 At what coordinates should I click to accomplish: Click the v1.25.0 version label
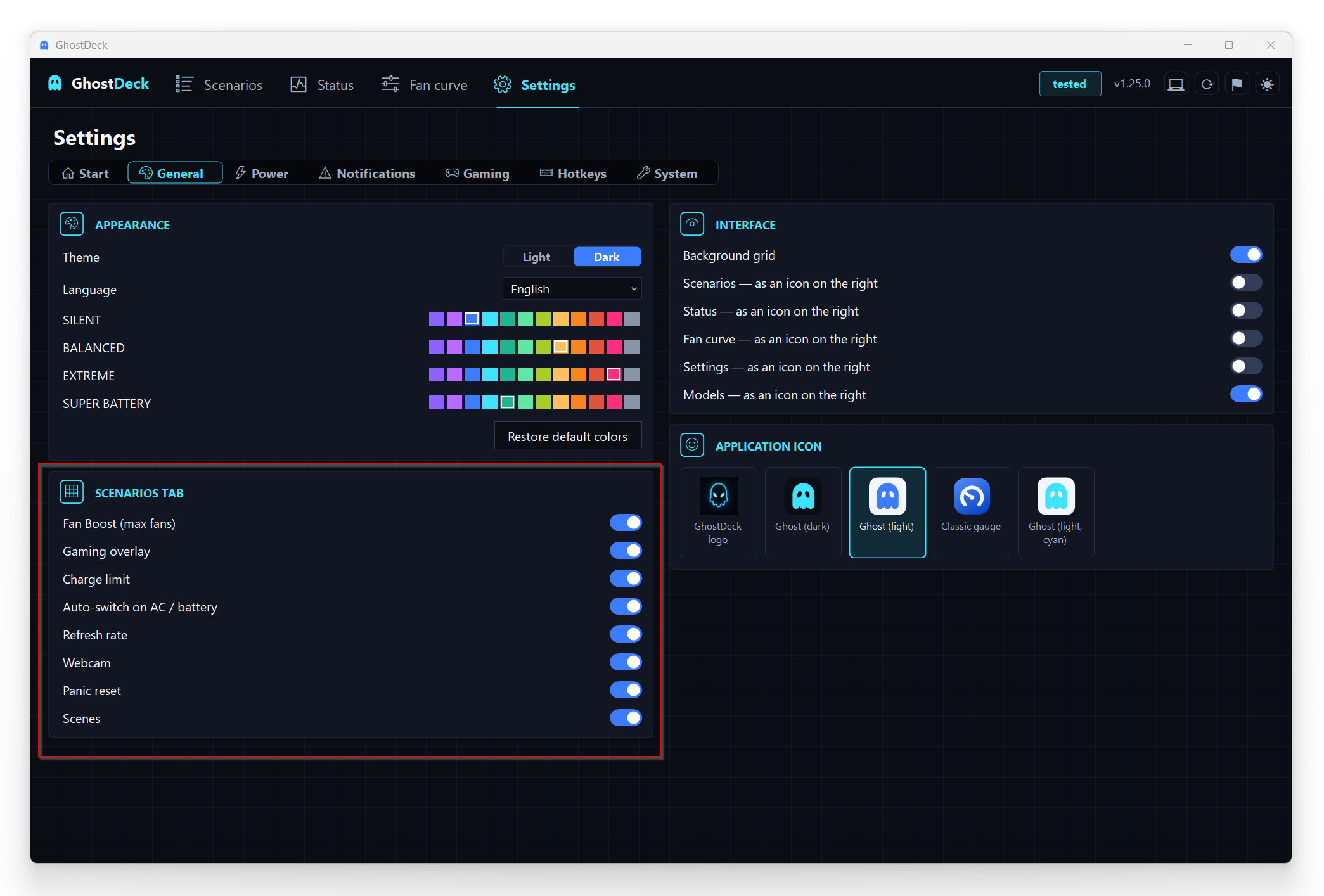(1132, 84)
